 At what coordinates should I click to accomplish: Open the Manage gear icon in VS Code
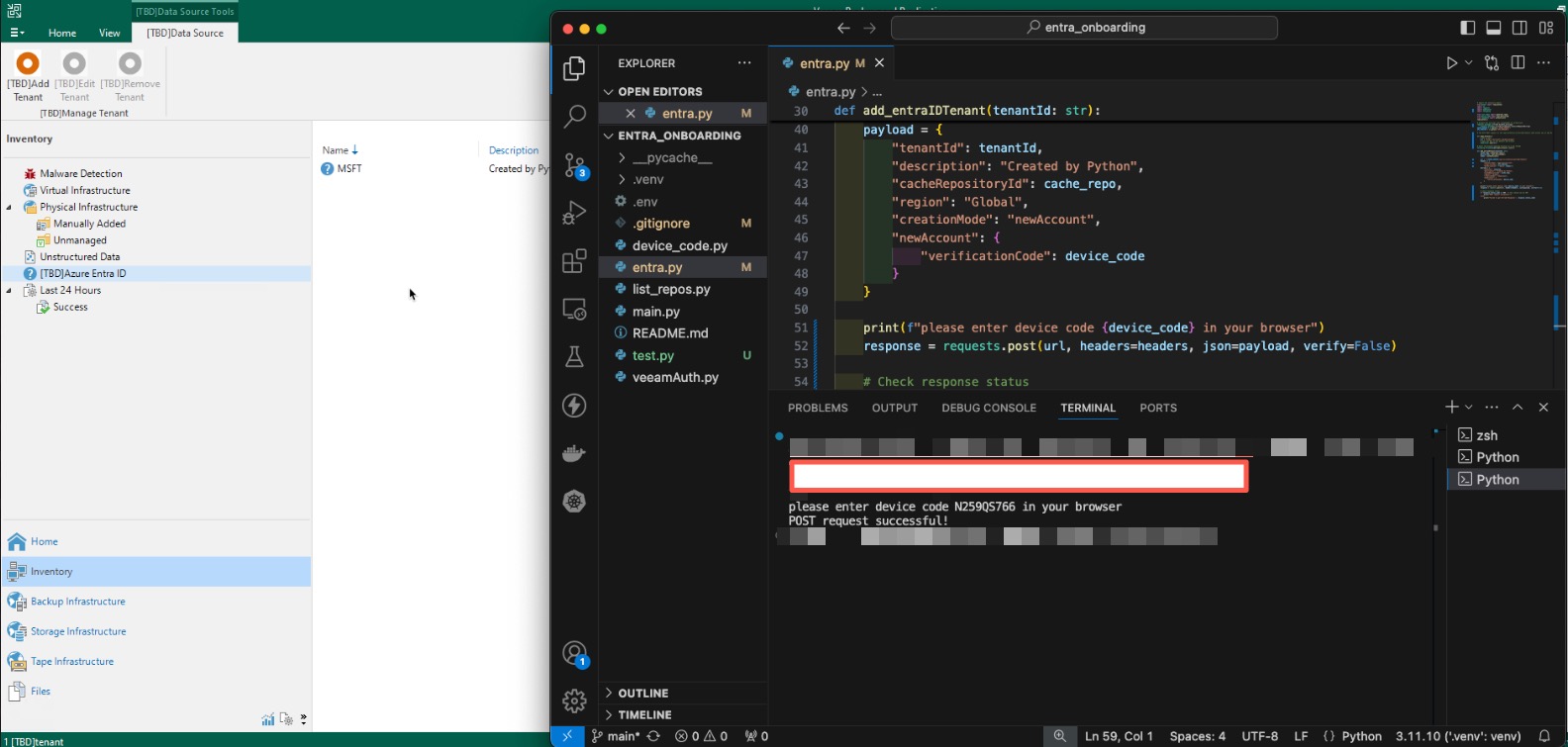pos(574,700)
